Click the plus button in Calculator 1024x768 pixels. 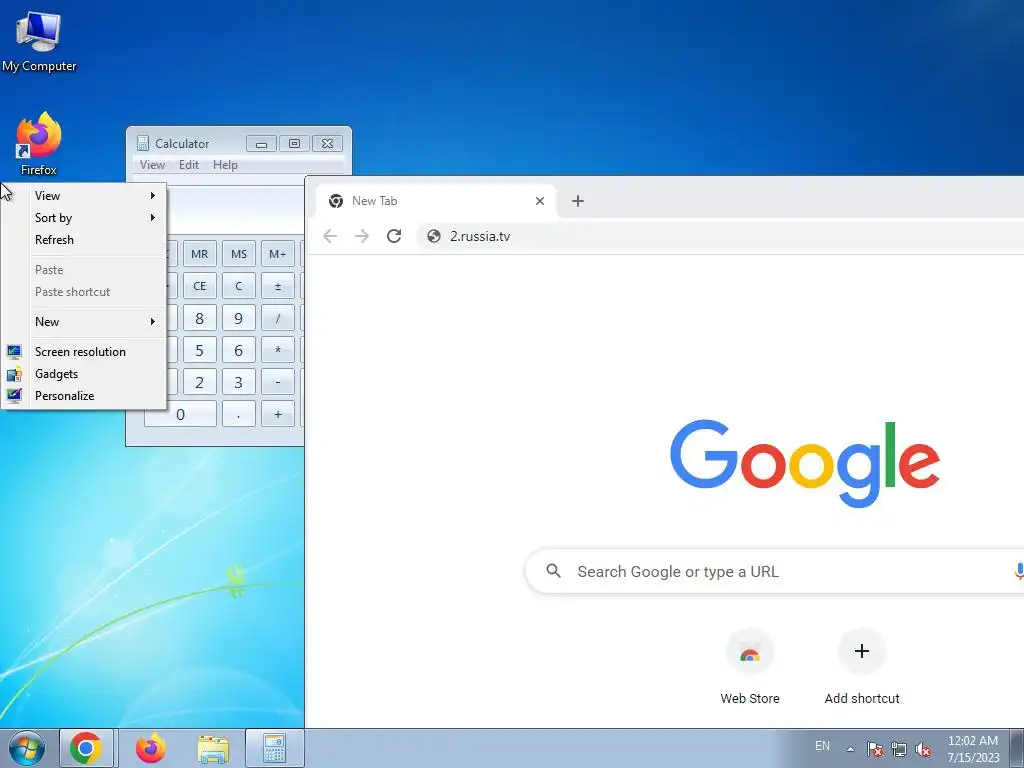[x=278, y=414]
